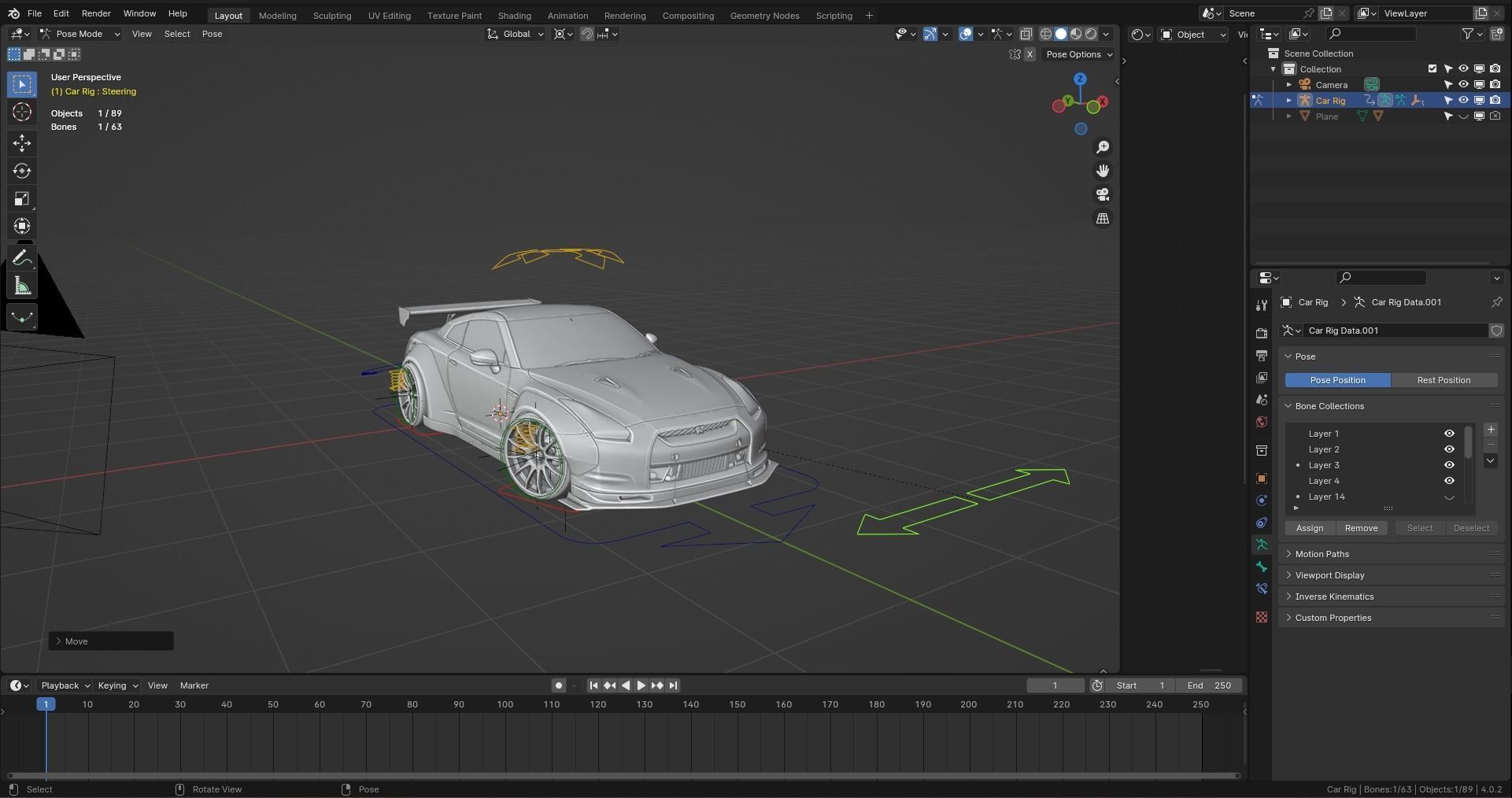Image resolution: width=1512 pixels, height=798 pixels.
Task: Open the Pose menu in viewport header
Action: [212, 34]
